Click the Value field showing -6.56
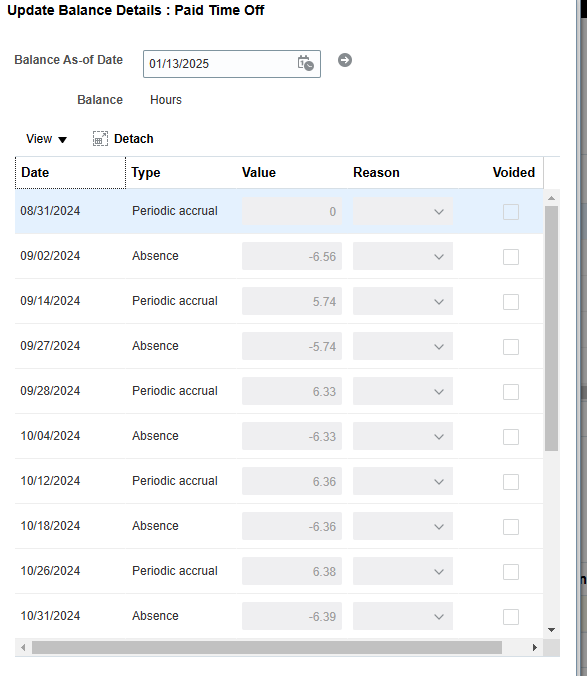 (x=292, y=257)
